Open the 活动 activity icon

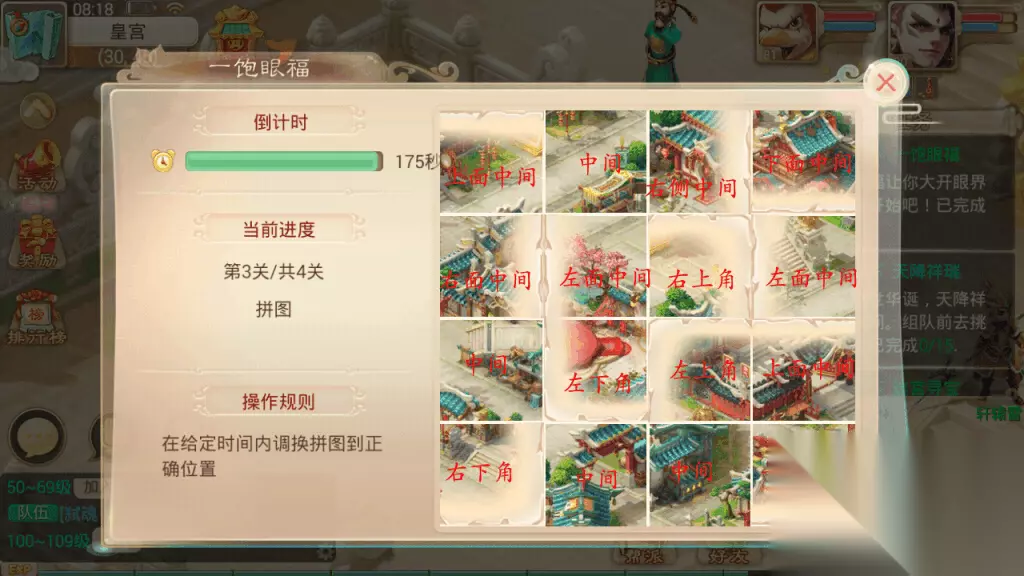[x=37, y=168]
